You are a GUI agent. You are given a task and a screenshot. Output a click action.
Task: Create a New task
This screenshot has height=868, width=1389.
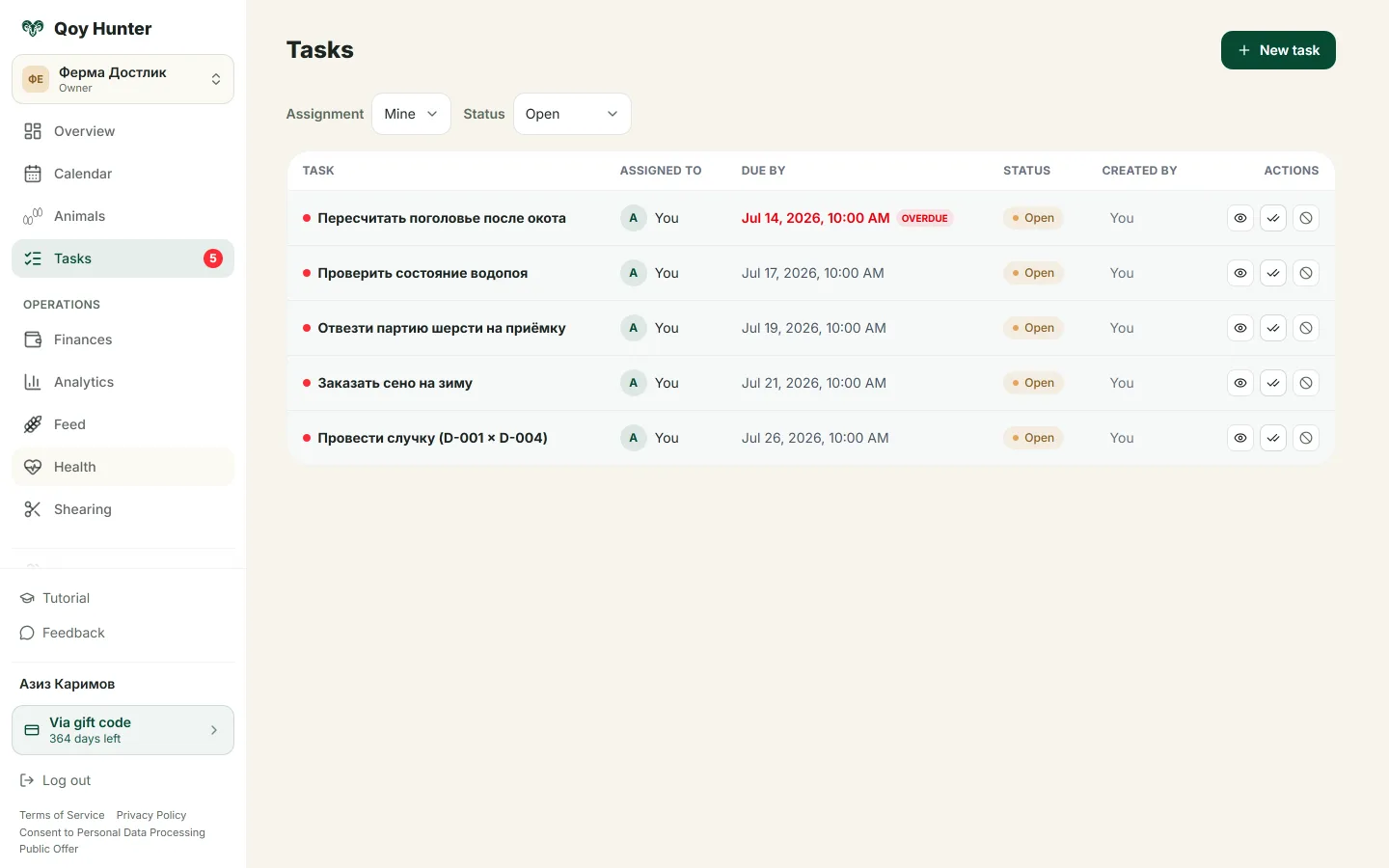click(x=1278, y=50)
